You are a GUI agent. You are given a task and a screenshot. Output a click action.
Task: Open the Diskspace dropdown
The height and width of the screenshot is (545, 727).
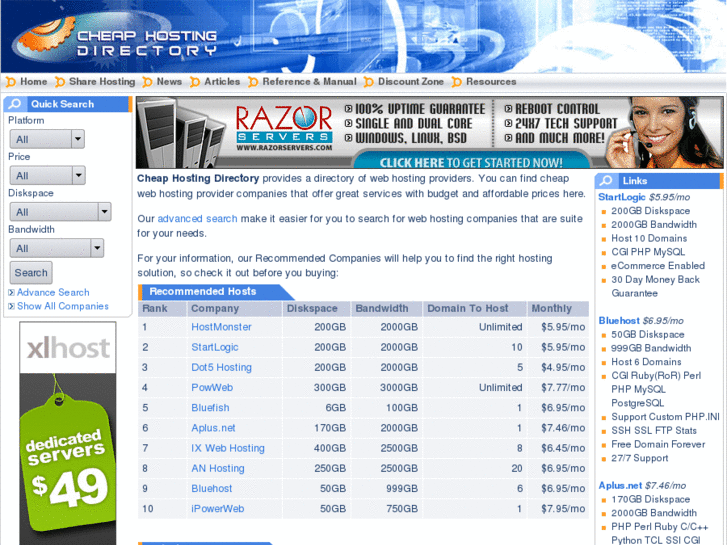pyautogui.click(x=60, y=212)
